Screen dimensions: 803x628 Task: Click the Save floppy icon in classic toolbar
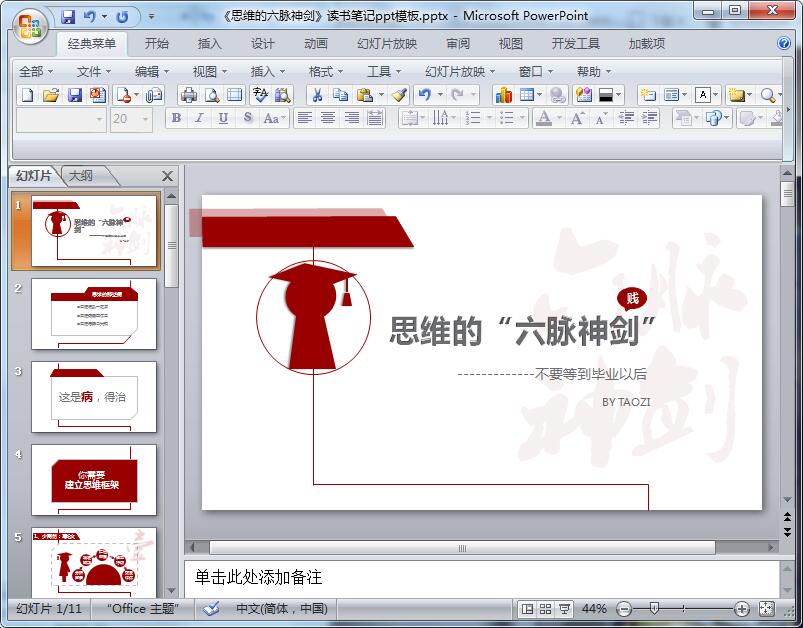pos(75,95)
